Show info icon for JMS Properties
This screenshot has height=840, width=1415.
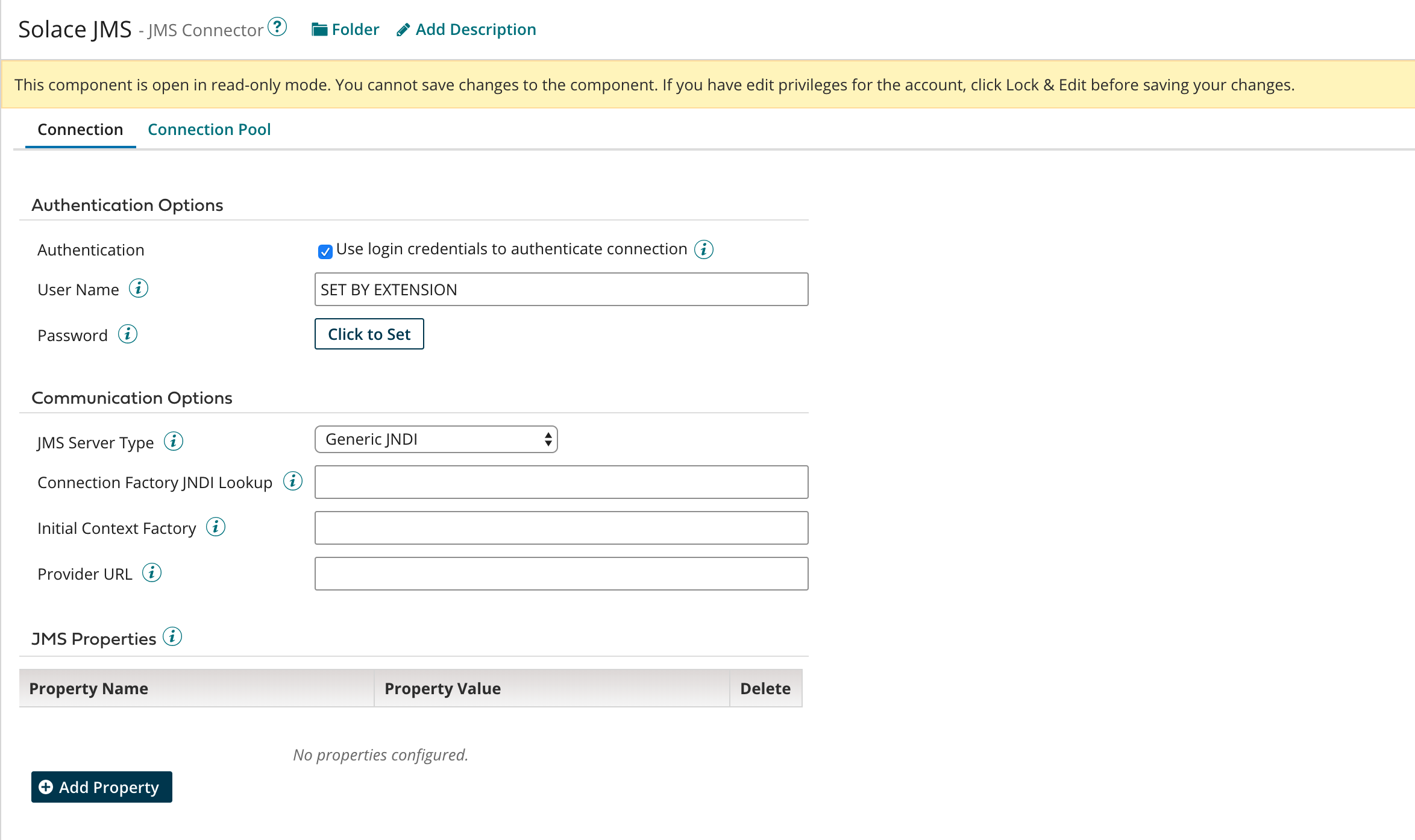tap(172, 636)
